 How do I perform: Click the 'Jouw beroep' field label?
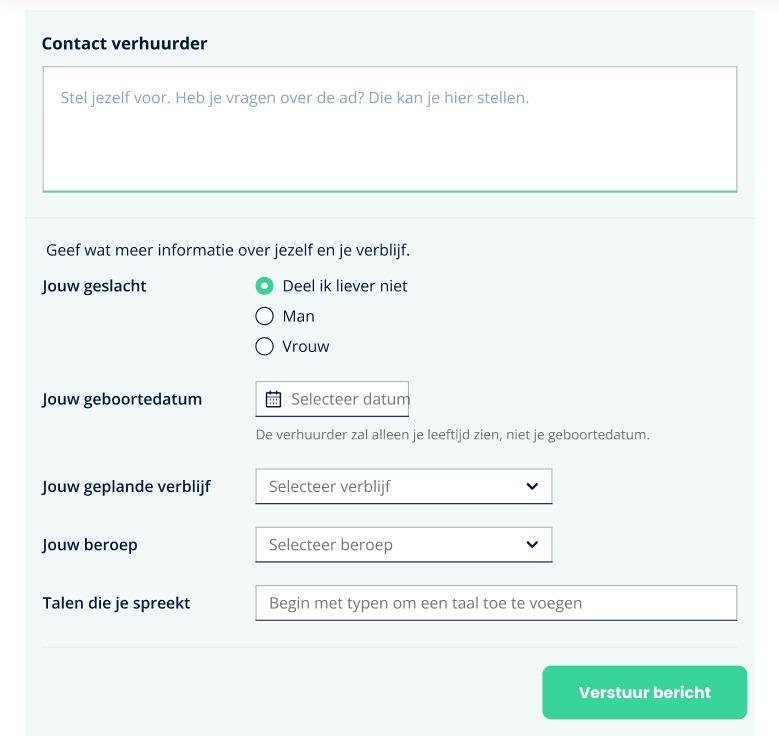coord(90,545)
